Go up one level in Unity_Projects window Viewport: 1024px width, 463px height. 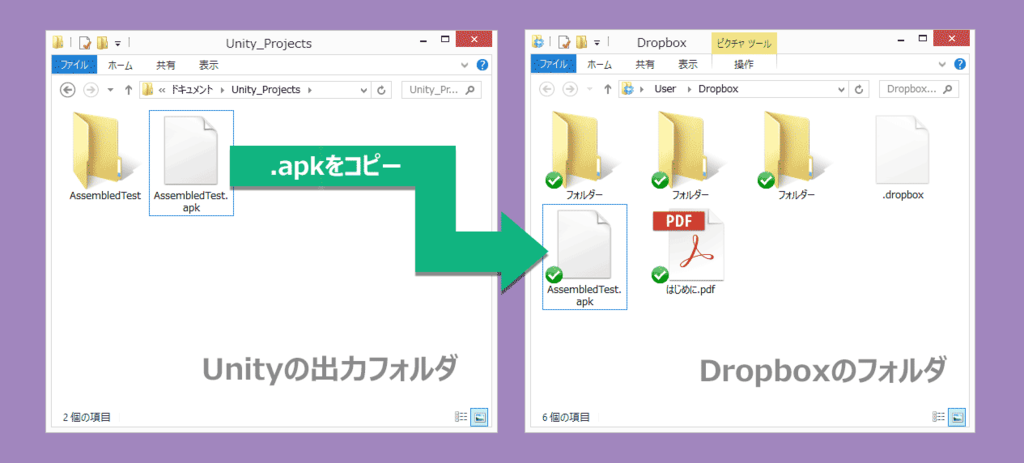(x=129, y=89)
